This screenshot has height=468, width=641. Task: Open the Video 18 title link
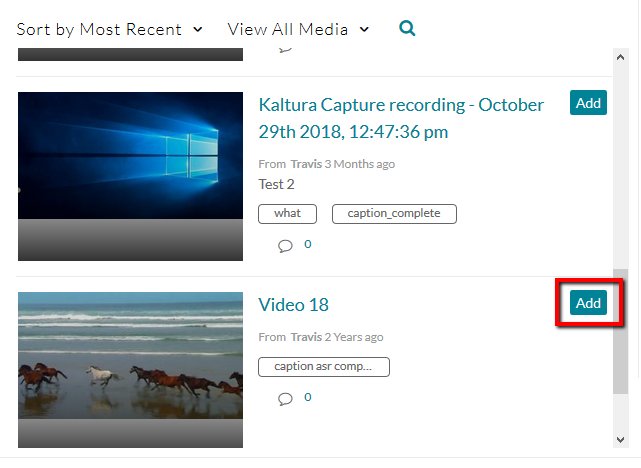point(293,305)
